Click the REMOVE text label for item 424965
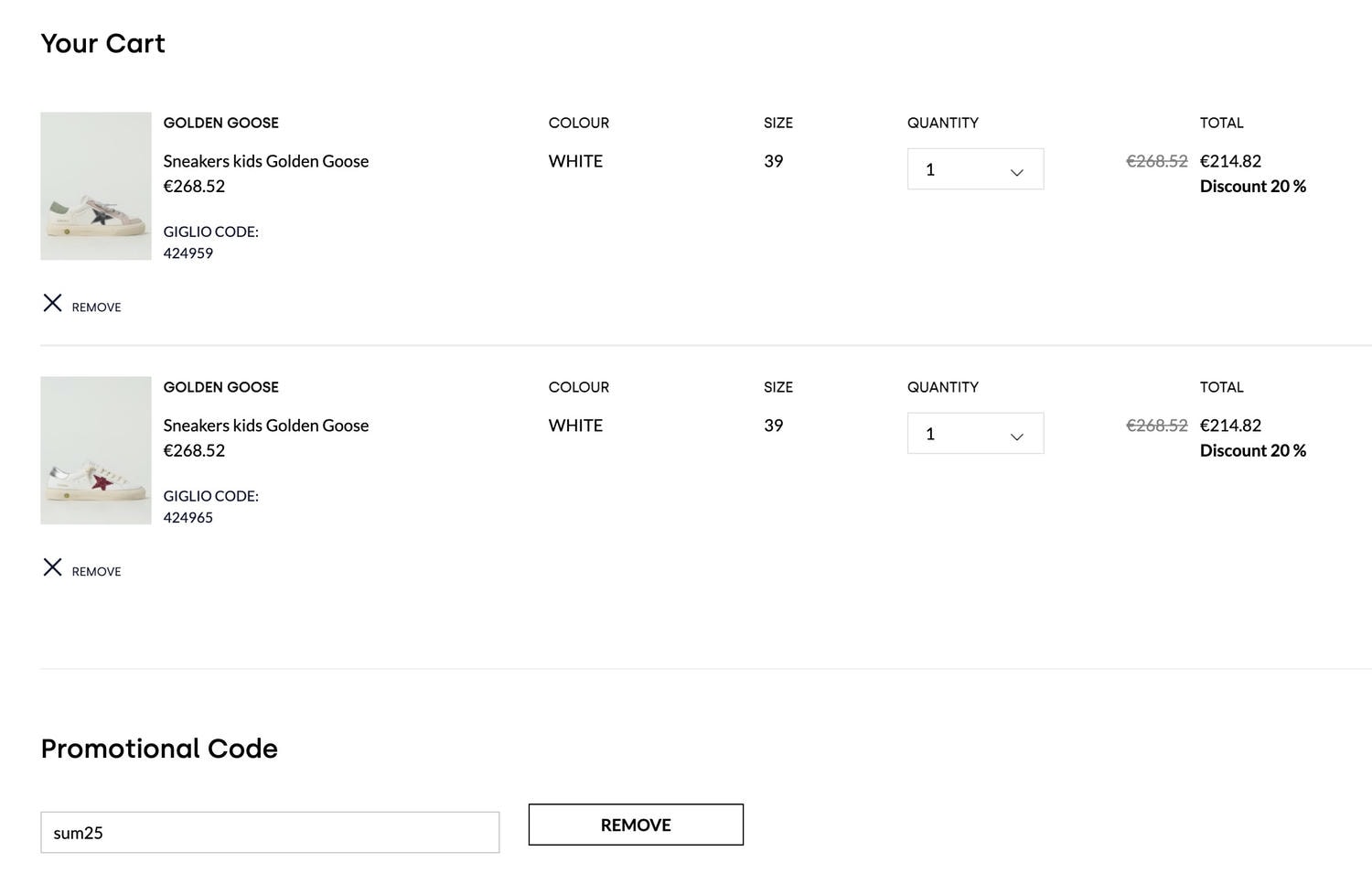1372x895 pixels. click(x=96, y=572)
